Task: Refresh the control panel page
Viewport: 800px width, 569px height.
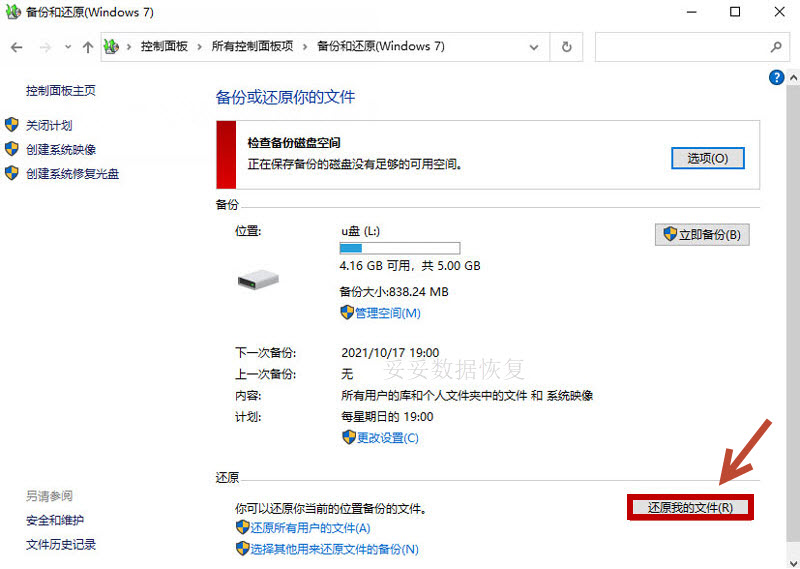Action: [x=566, y=47]
